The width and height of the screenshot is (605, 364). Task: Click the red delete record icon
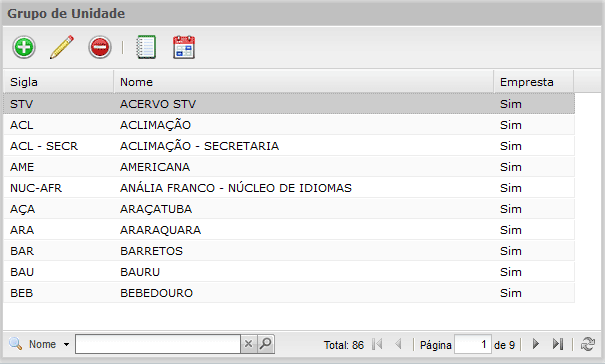point(100,47)
